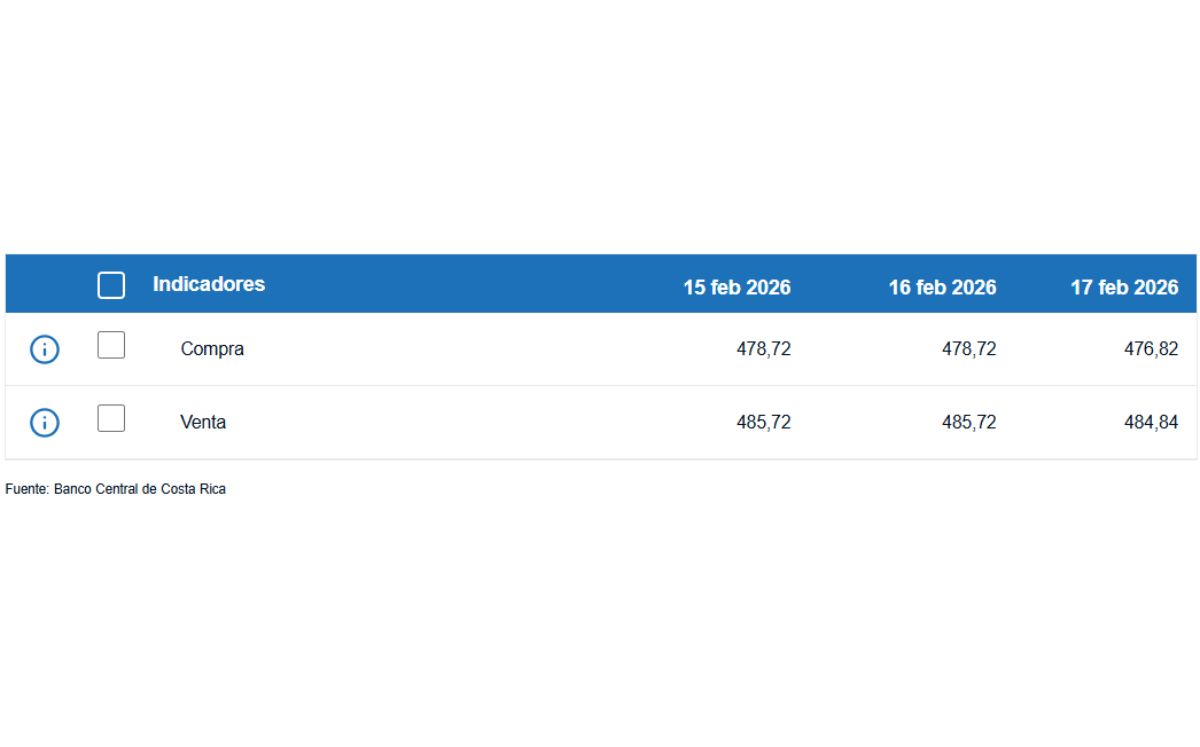Image resolution: width=1200 pixels, height=747 pixels.
Task: Check the select-all box in the header row
Action: pos(111,285)
